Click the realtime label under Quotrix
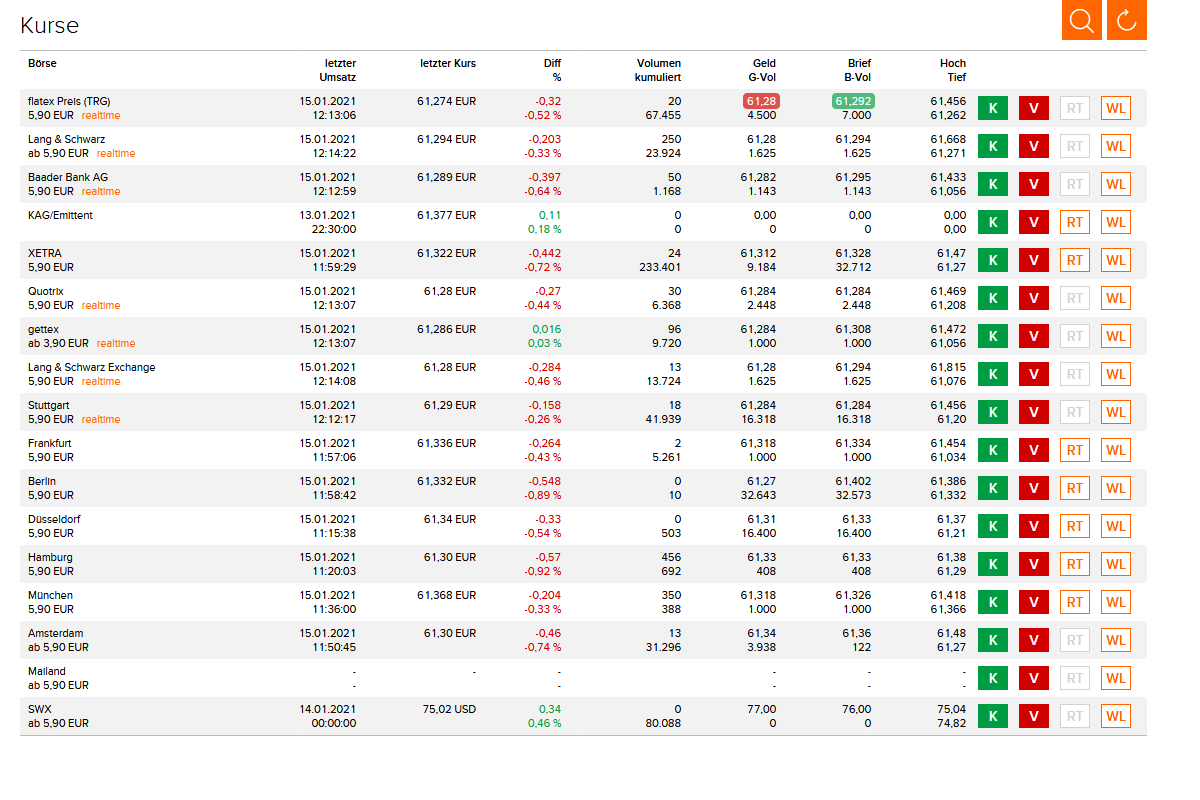 click(101, 305)
